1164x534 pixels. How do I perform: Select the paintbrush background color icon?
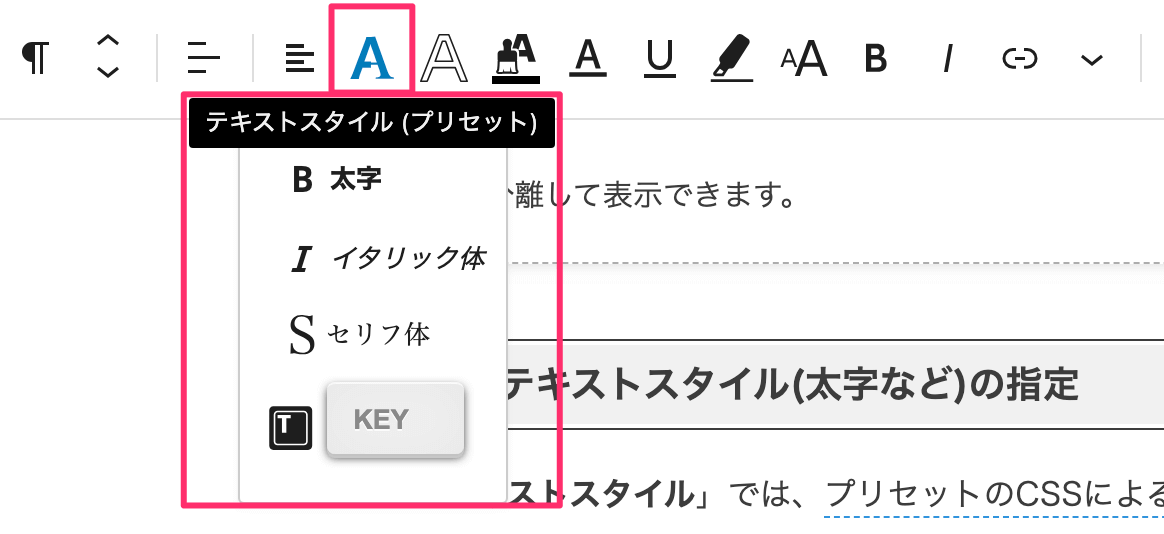click(516, 58)
